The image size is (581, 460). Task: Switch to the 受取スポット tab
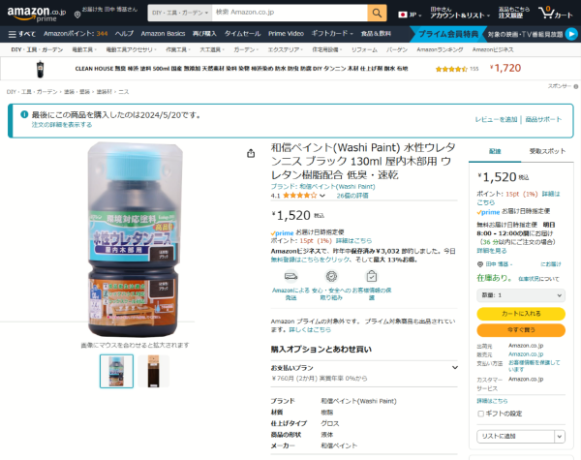coord(547,151)
